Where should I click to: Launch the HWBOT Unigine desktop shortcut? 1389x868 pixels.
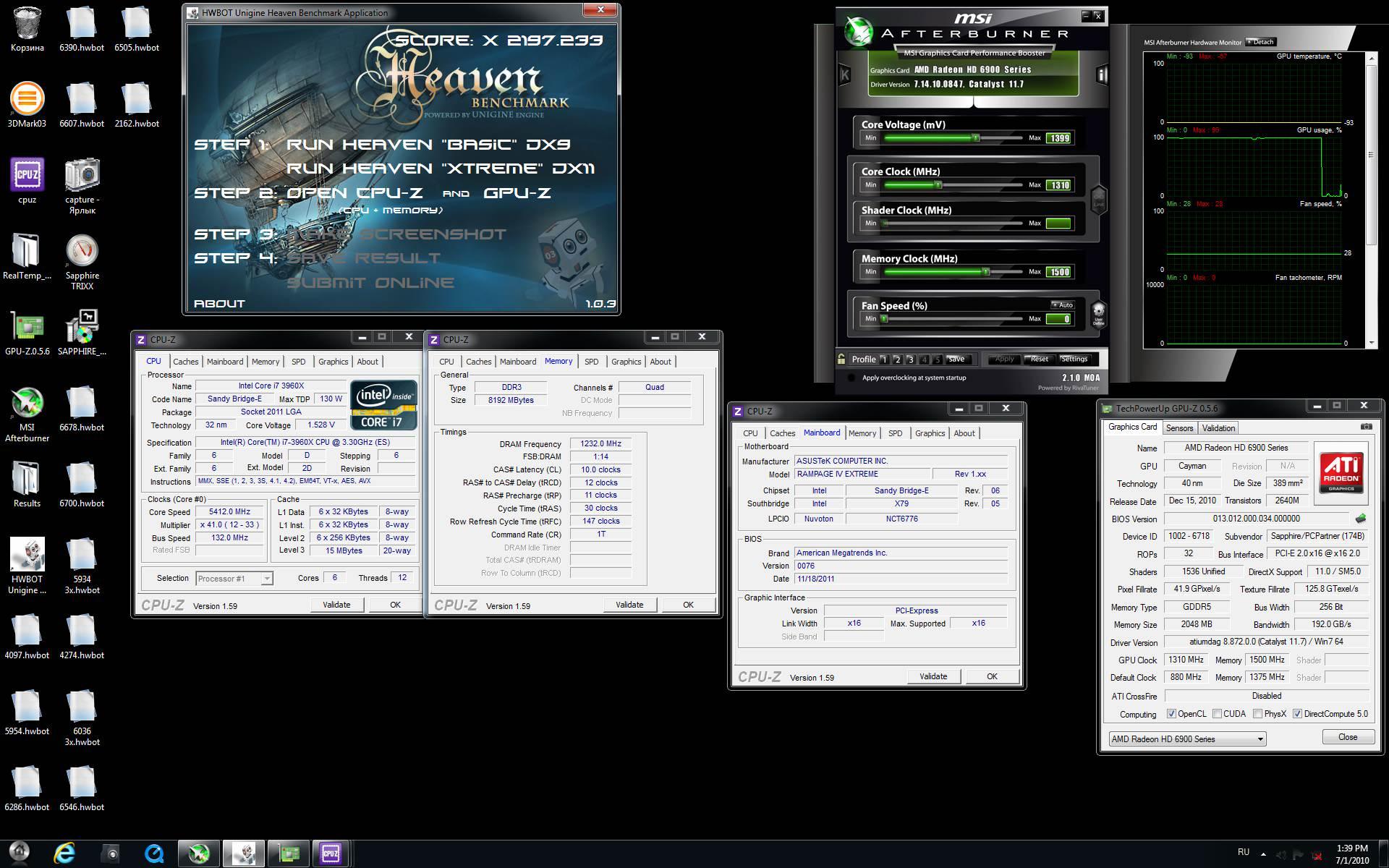pyautogui.click(x=27, y=566)
